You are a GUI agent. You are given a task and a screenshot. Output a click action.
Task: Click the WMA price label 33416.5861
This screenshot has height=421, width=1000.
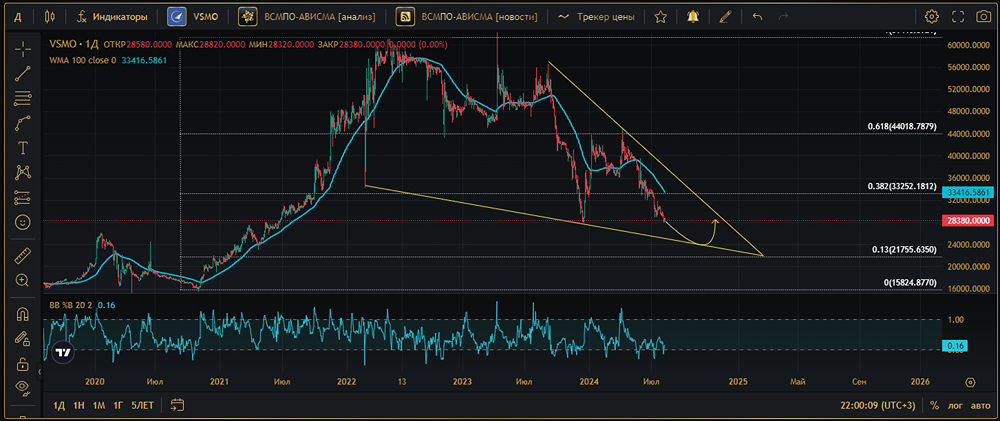tap(967, 191)
